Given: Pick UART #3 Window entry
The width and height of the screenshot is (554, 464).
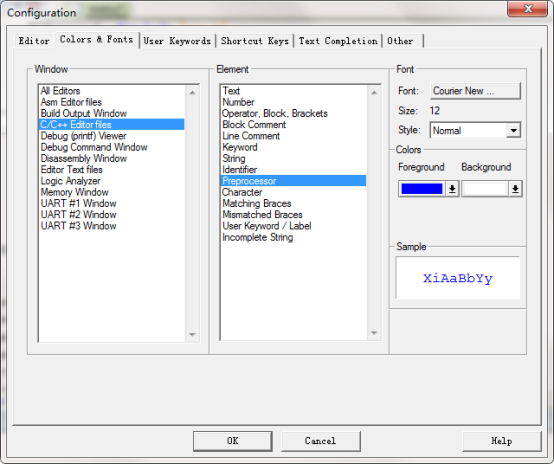Looking at the screenshot, I should click(112, 226).
